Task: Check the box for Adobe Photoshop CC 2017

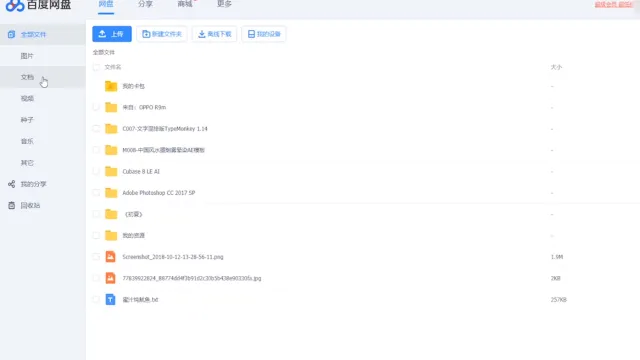Action: 96,193
